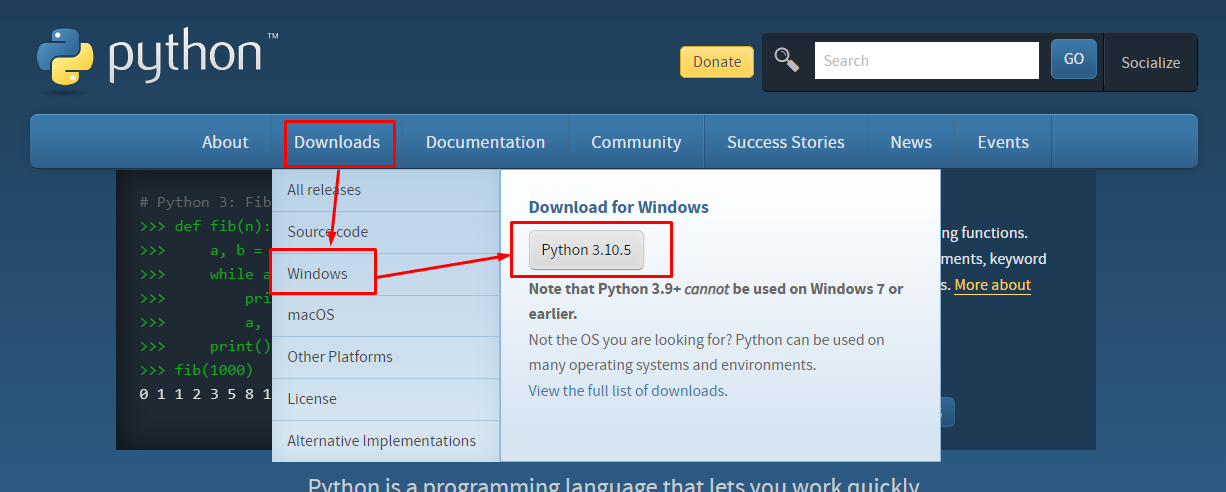Select Source code in Downloads submenu

click(386, 232)
